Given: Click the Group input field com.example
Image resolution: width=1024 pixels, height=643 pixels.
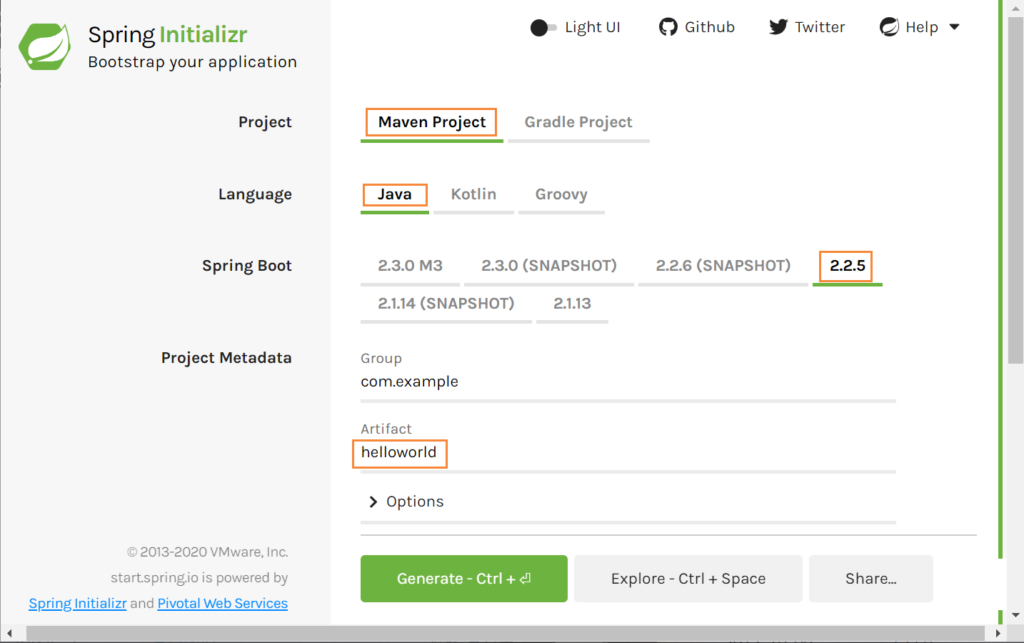Looking at the screenshot, I should [x=628, y=382].
